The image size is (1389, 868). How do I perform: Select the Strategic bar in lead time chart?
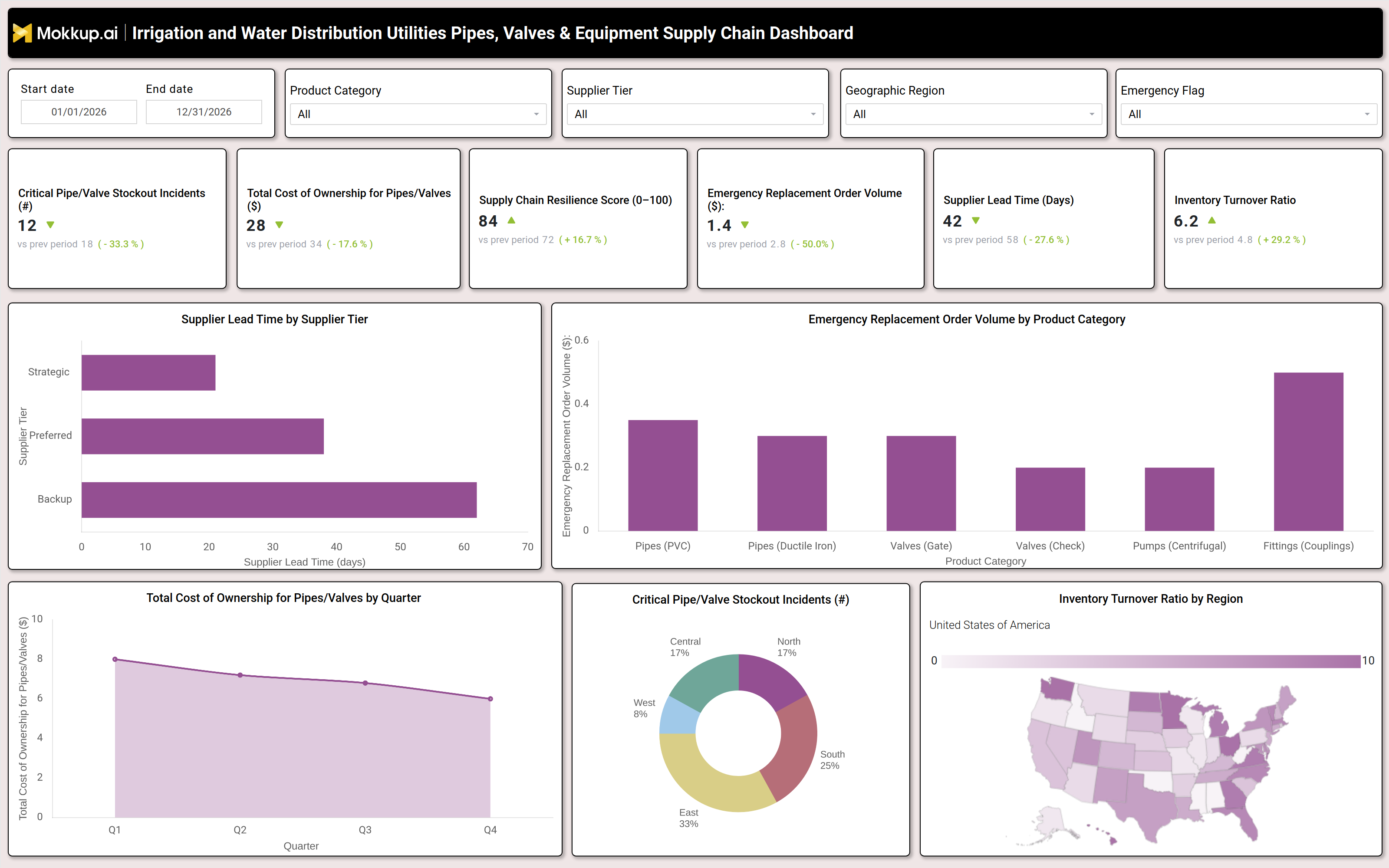pyautogui.click(x=148, y=372)
